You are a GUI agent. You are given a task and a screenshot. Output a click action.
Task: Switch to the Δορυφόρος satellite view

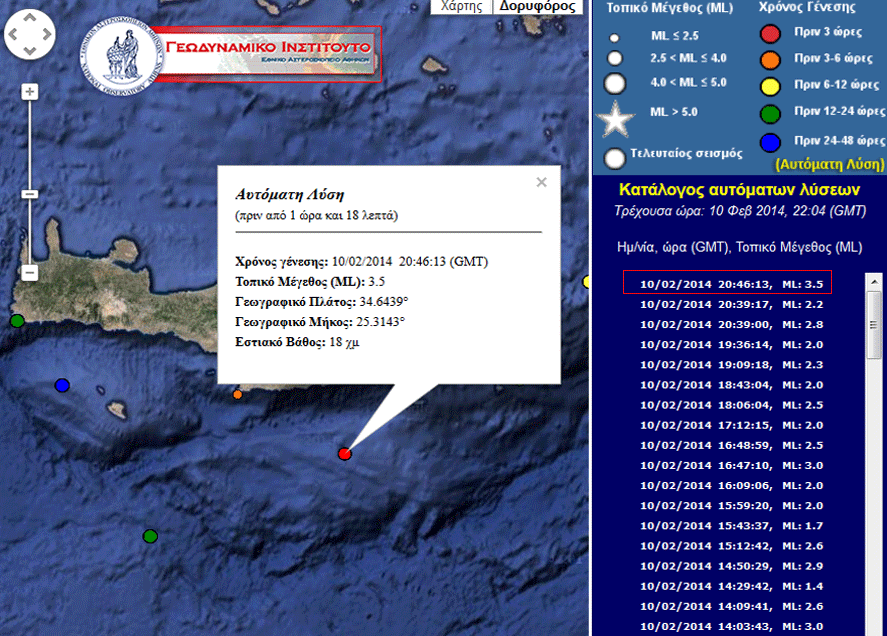click(x=538, y=6)
